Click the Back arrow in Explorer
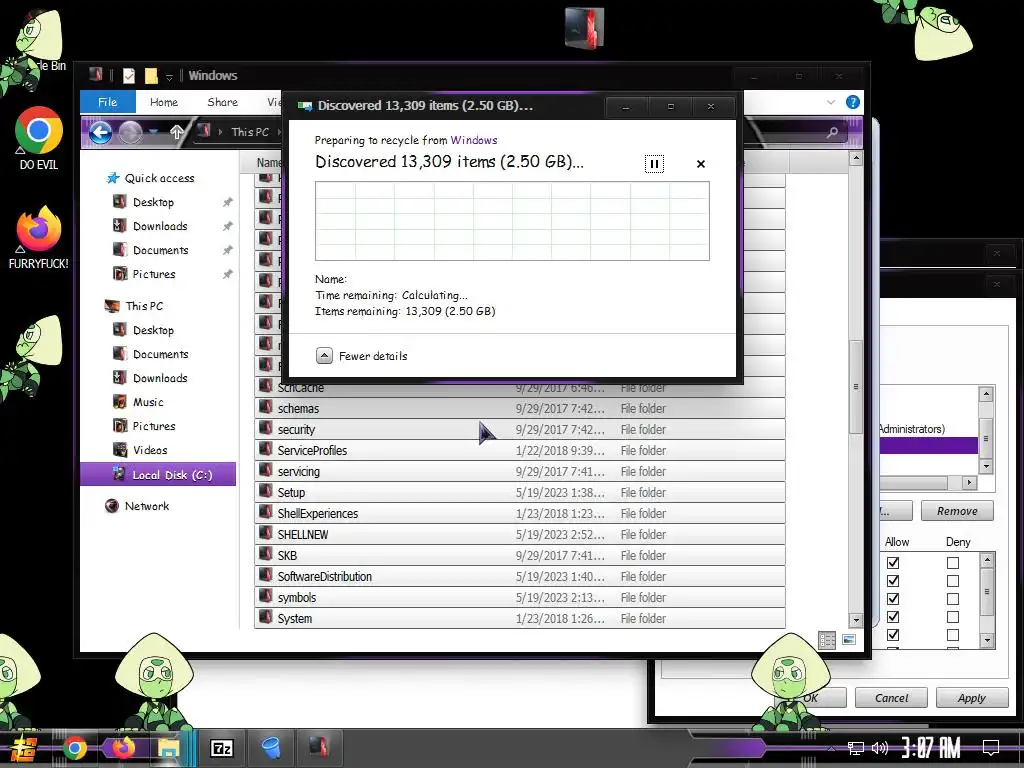Screen dimensions: 1024x768 [x=100, y=133]
